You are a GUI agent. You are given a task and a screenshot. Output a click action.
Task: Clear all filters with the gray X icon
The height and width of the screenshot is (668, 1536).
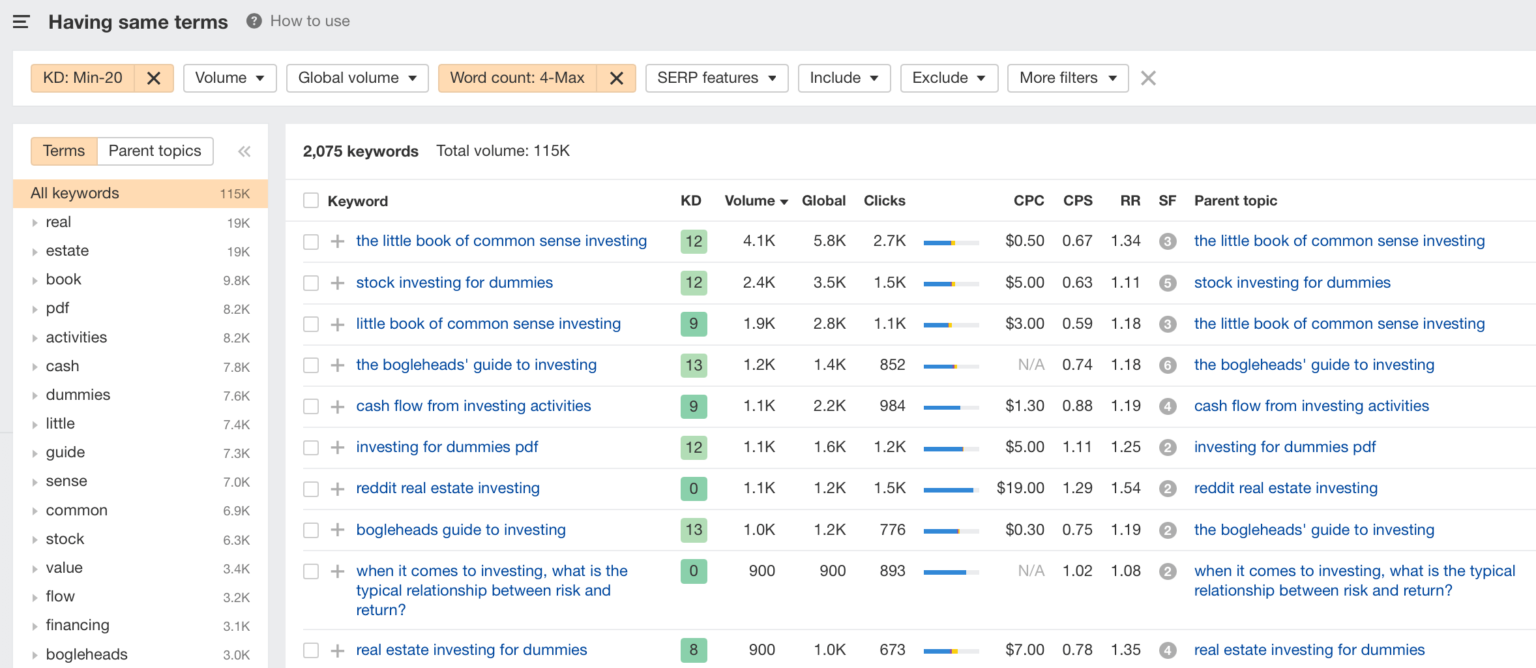point(1148,77)
